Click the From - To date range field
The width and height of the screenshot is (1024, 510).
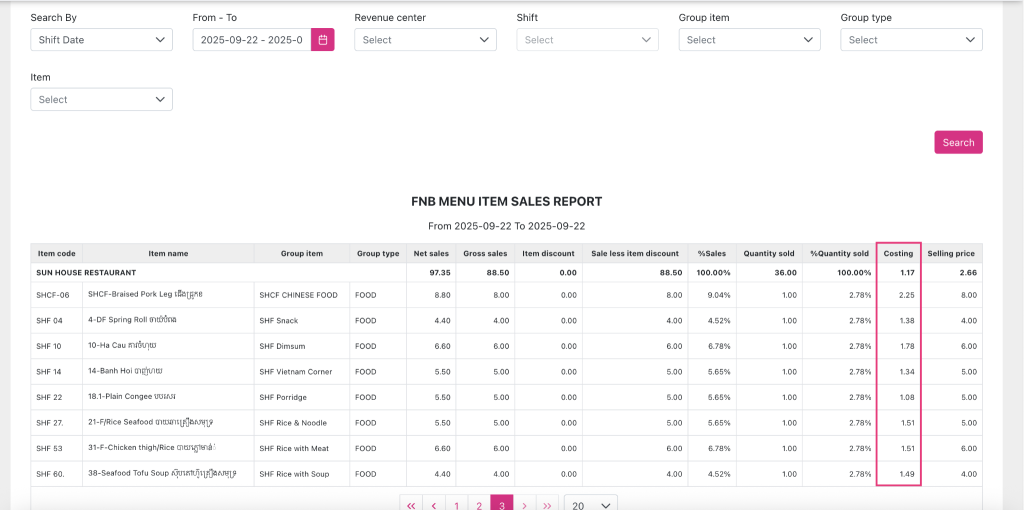coord(252,40)
